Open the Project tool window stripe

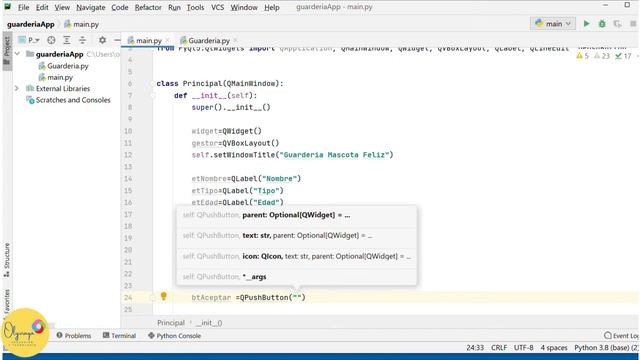[x=7, y=51]
